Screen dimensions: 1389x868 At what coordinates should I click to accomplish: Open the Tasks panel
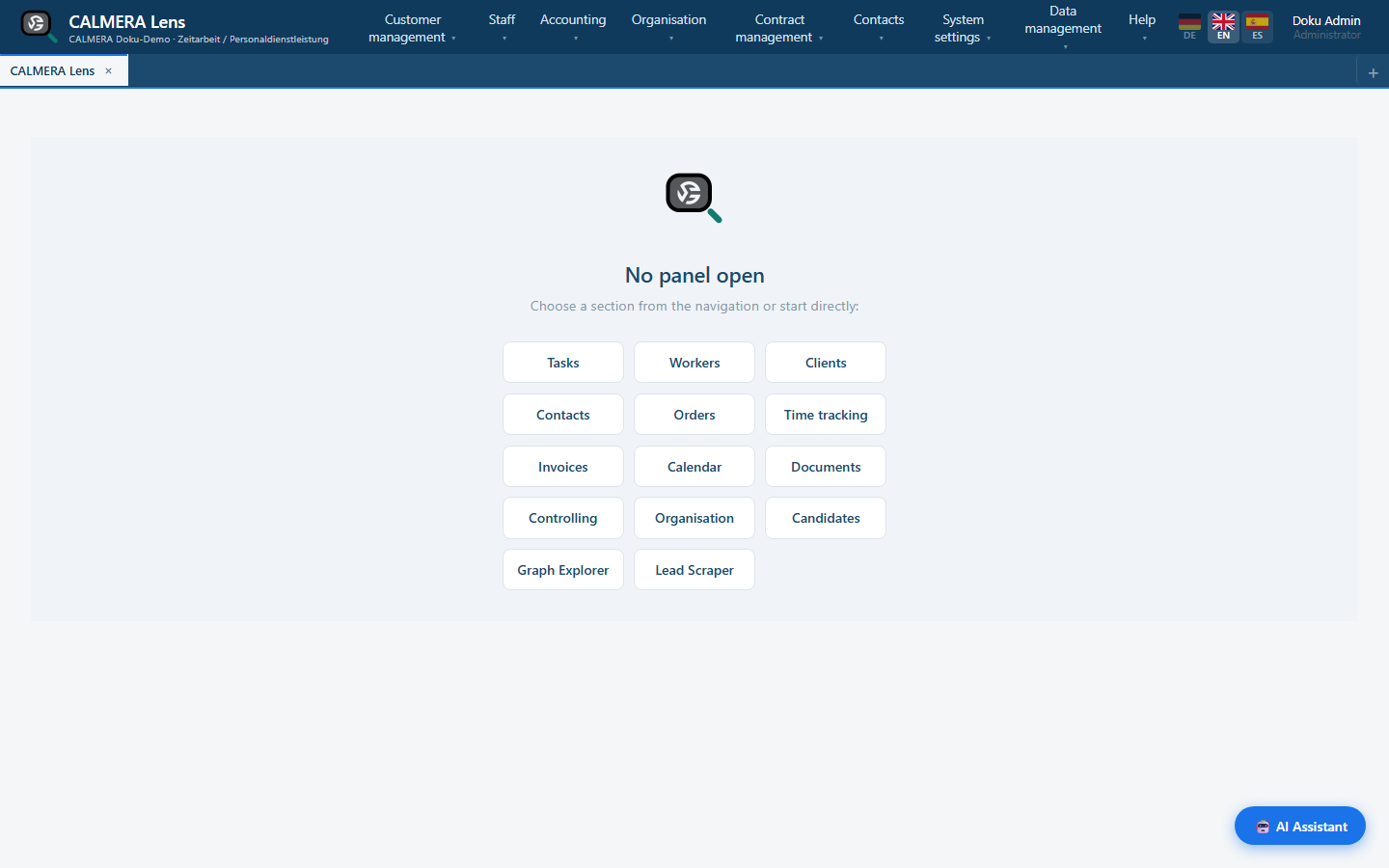(x=563, y=363)
